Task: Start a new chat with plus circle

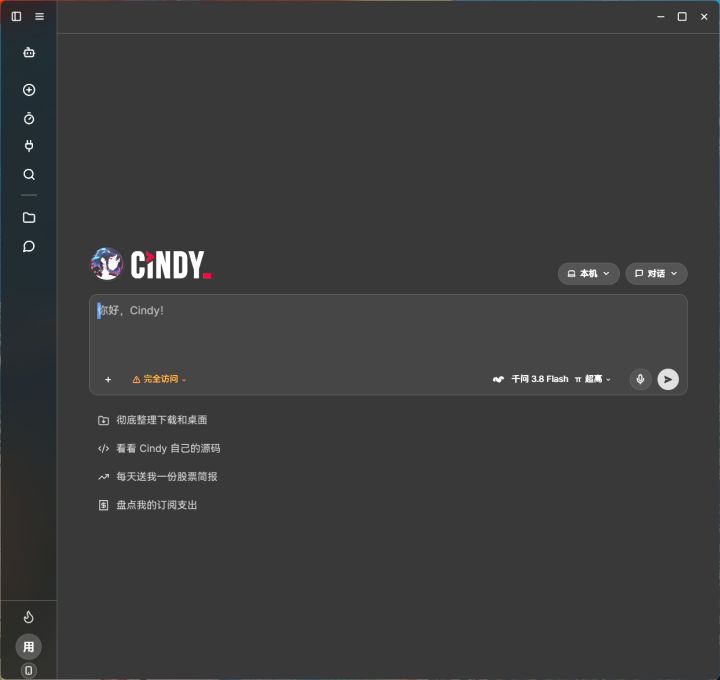Action: pyautogui.click(x=29, y=90)
